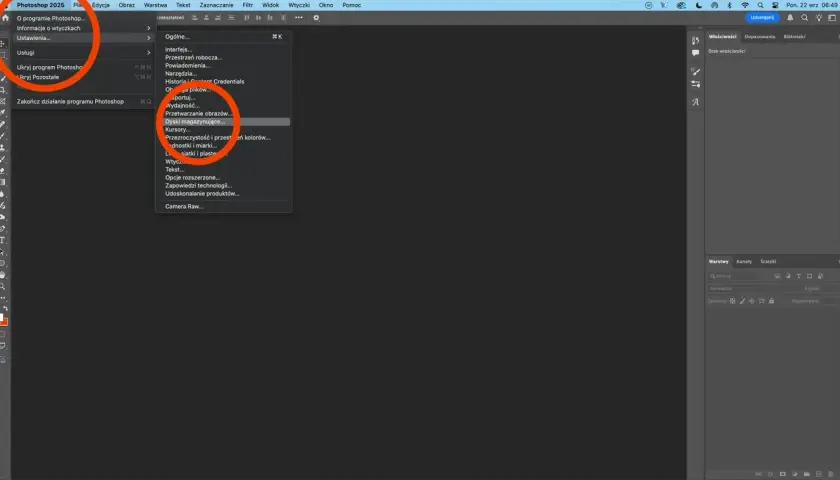Screen dimensions: 840x480
Task: Open the Comments panel icon
Action: (695, 53)
